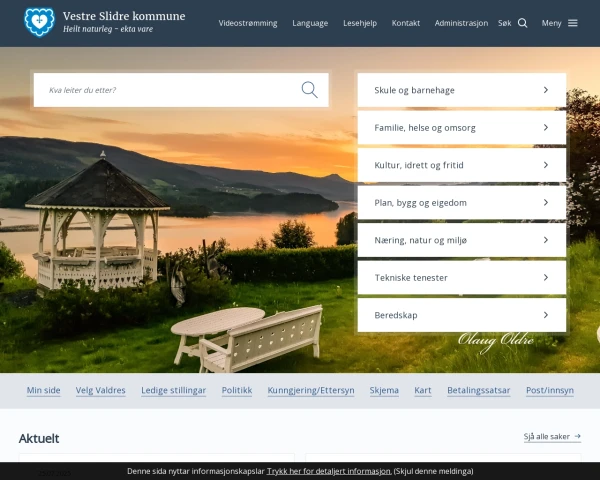Click the magnifier icon beside Søk in header
This screenshot has width=600, height=480.
click(522, 23)
